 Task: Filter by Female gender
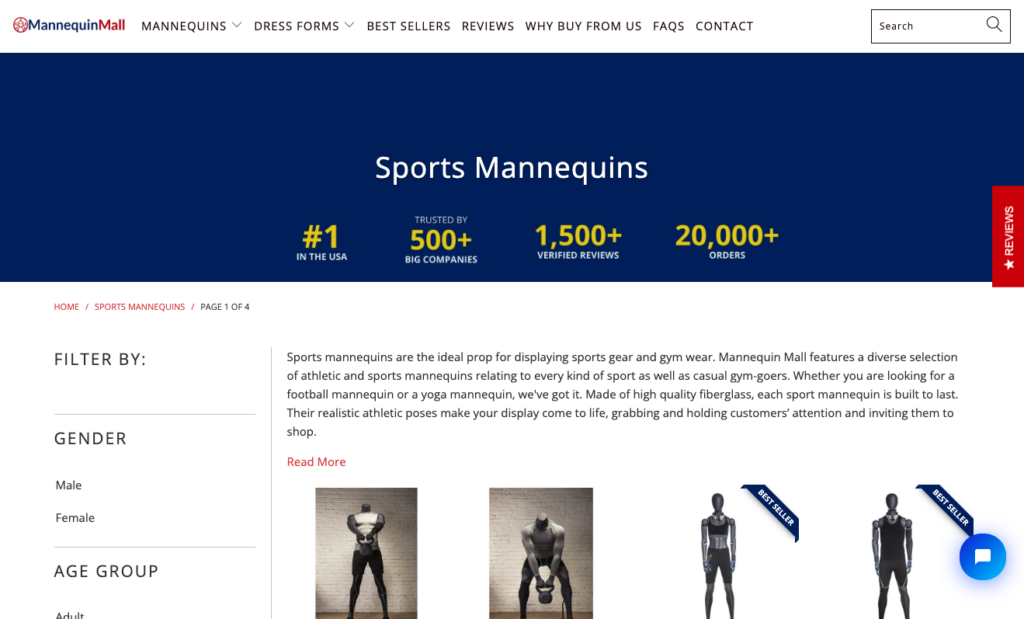coord(75,518)
